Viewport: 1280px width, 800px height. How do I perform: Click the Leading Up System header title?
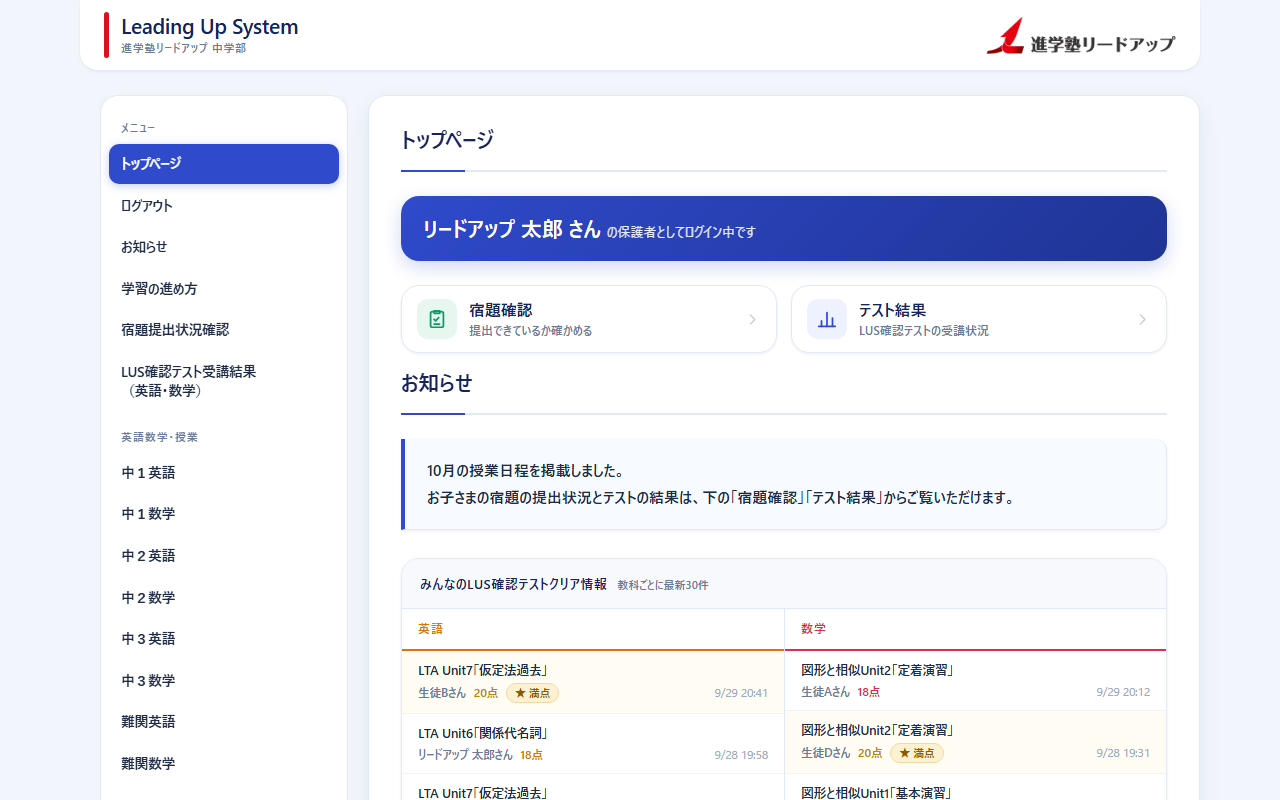(210, 27)
